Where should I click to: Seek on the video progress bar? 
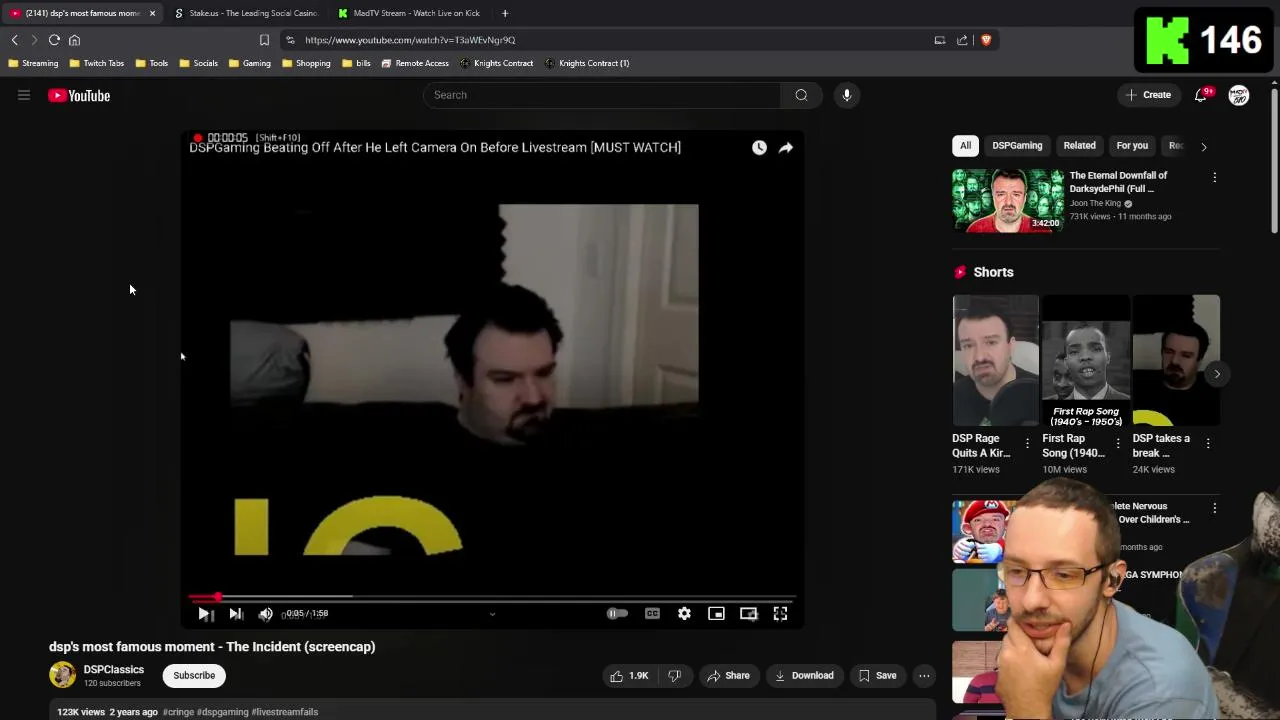(x=492, y=597)
